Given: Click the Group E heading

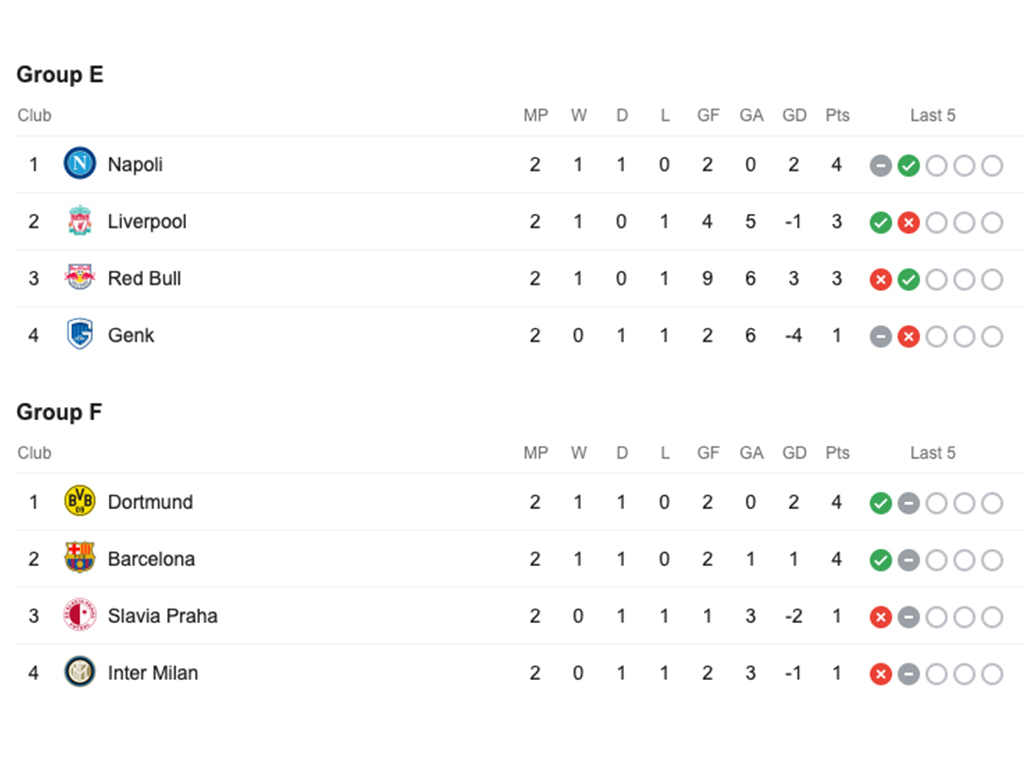Looking at the screenshot, I should [60, 74].
